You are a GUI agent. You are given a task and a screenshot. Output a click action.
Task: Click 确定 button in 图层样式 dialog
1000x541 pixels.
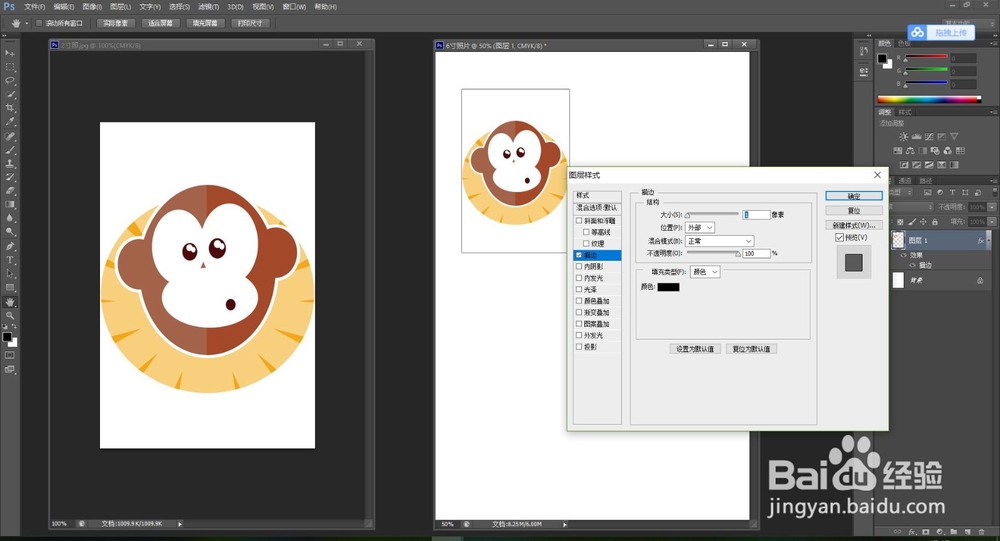[x=854, y=196]
